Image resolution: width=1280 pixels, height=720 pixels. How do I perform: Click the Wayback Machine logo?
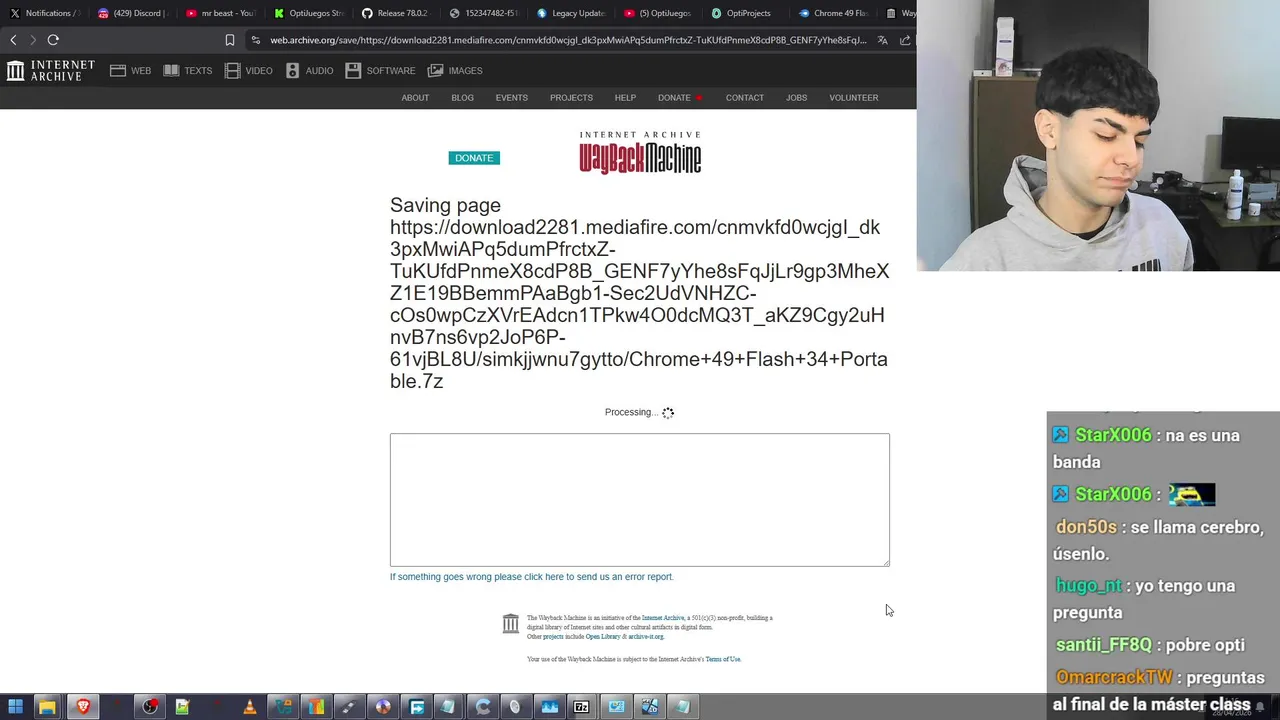pyautogui.click(x=640, y=153)
